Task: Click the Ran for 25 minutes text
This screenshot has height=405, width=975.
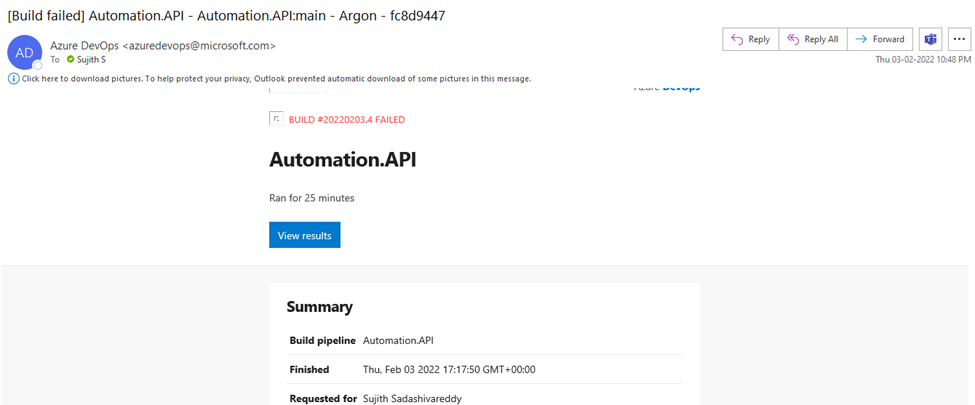Action: 312,198
